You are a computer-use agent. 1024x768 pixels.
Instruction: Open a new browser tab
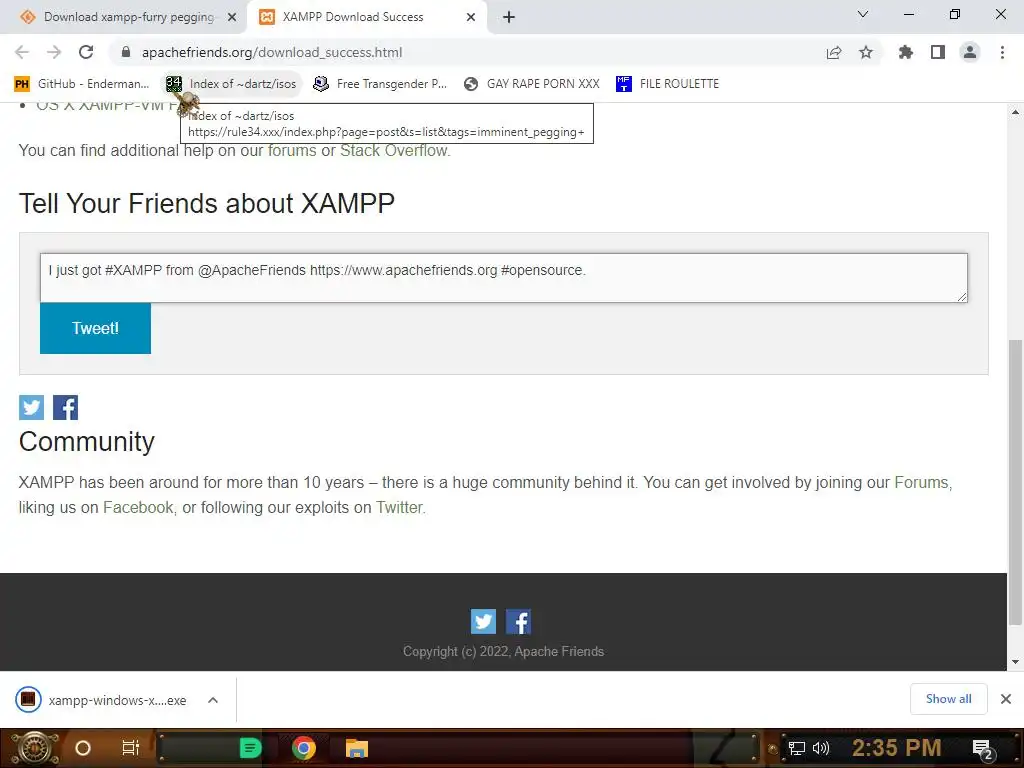click(x=509, y=18)
